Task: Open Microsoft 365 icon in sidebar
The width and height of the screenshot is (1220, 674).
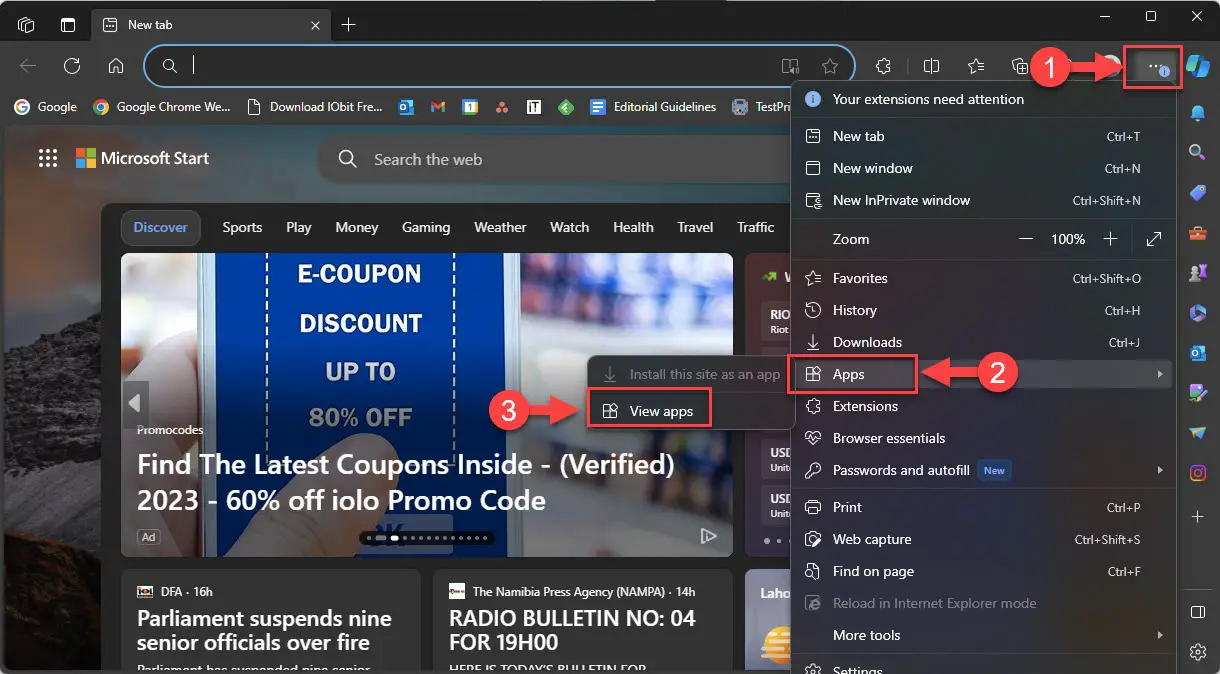Action: [1197, 313]
